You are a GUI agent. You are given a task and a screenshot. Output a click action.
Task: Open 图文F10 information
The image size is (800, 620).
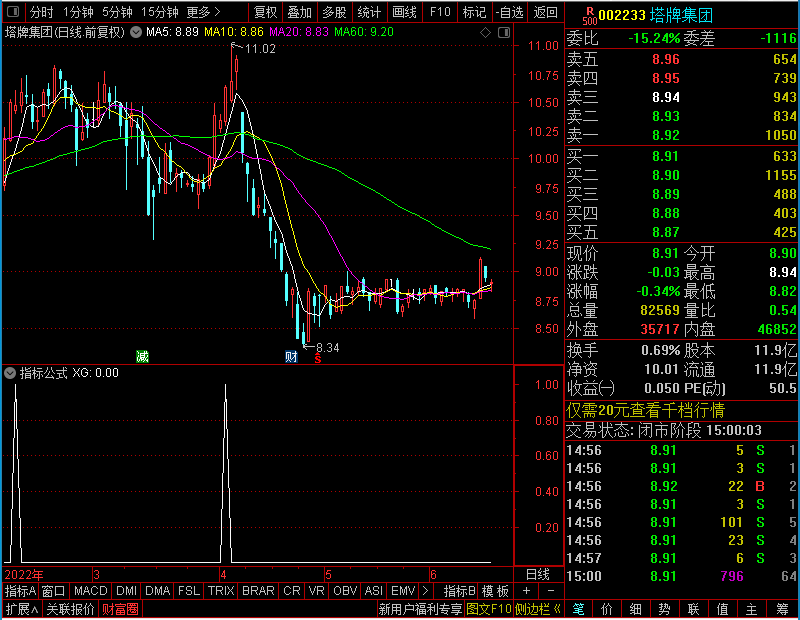tap(489, 609)
